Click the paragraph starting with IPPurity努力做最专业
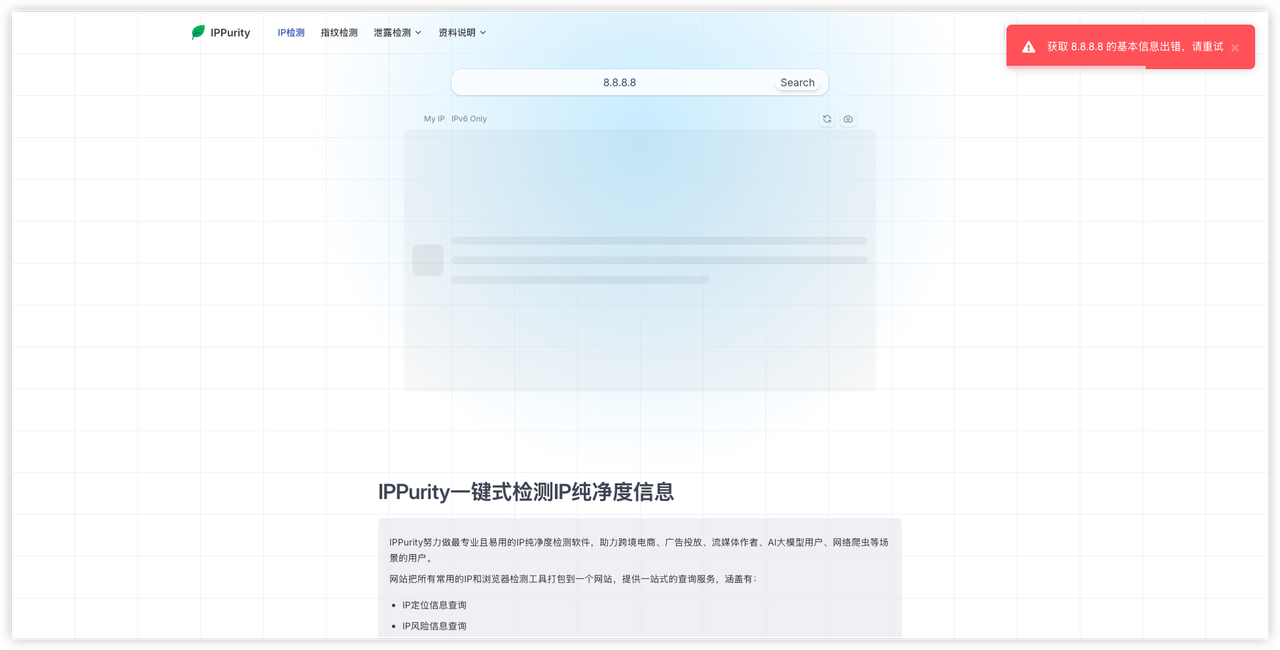1280x650 pixels. (639, 550)
